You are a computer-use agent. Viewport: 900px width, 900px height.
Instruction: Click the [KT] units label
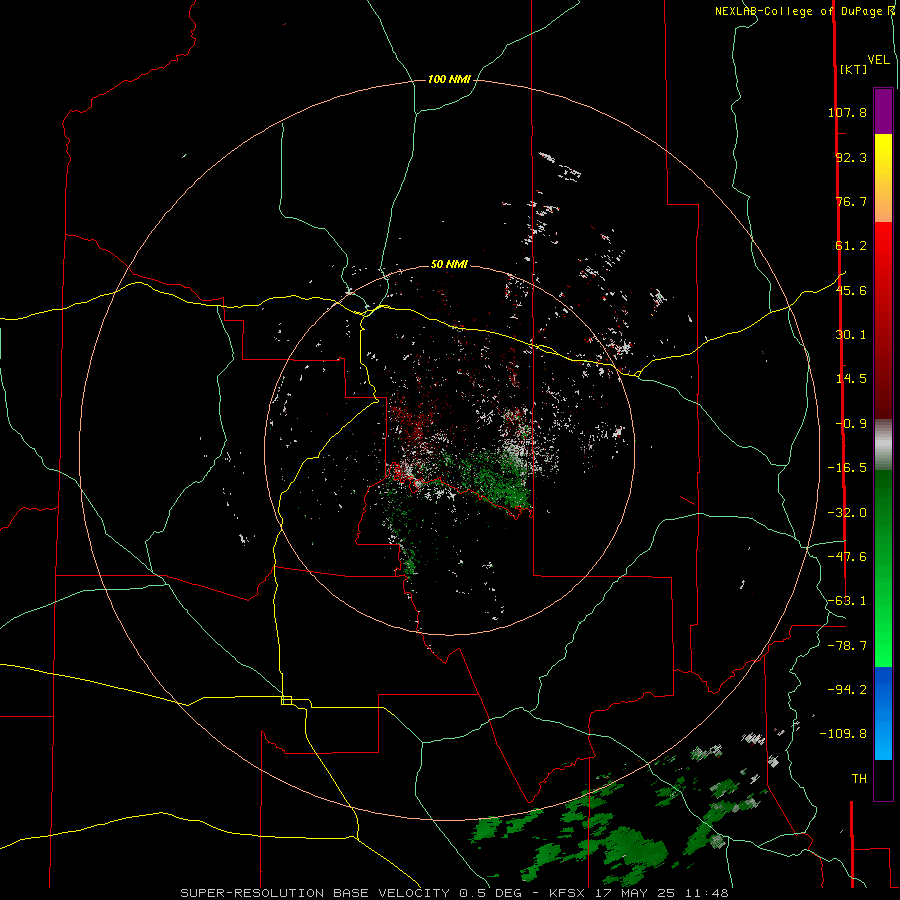(x=854, y=69)
